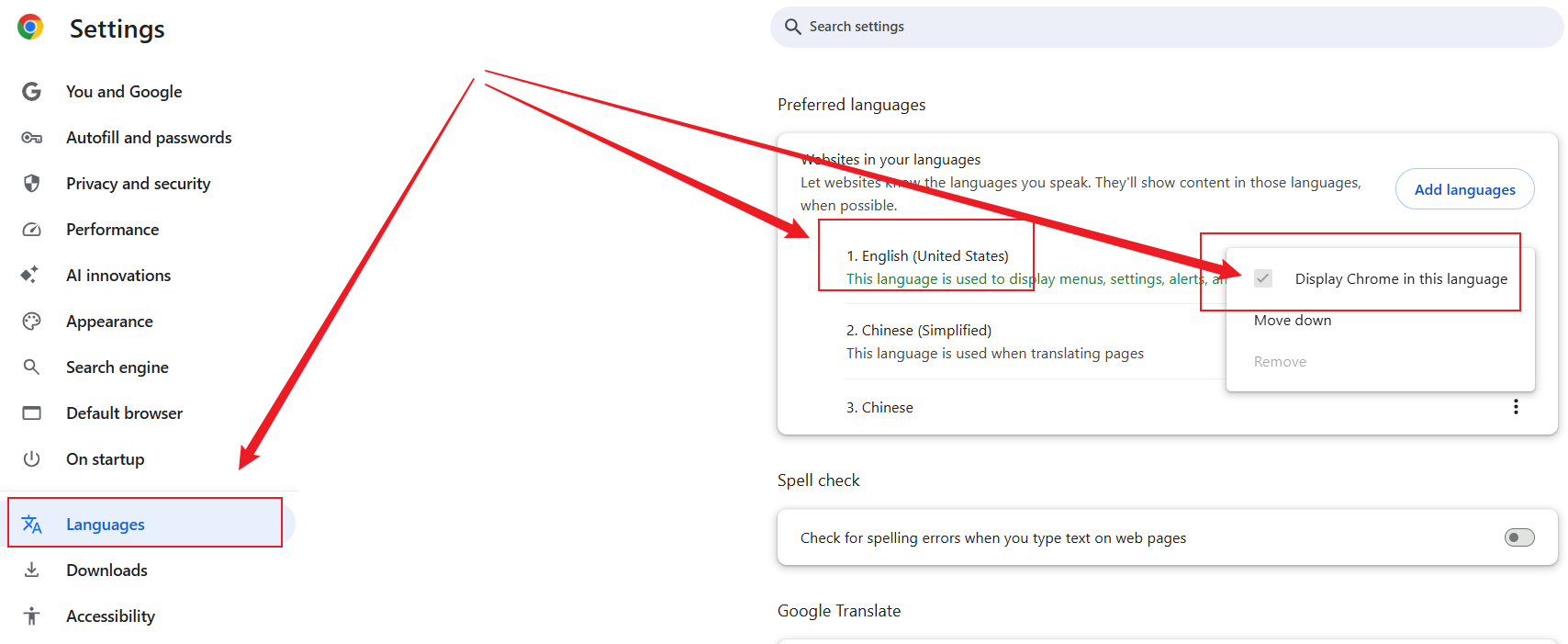Viewport: 1568px width, 644px height.
Task: Click the You and Google icon
Action: pos(31,92)
